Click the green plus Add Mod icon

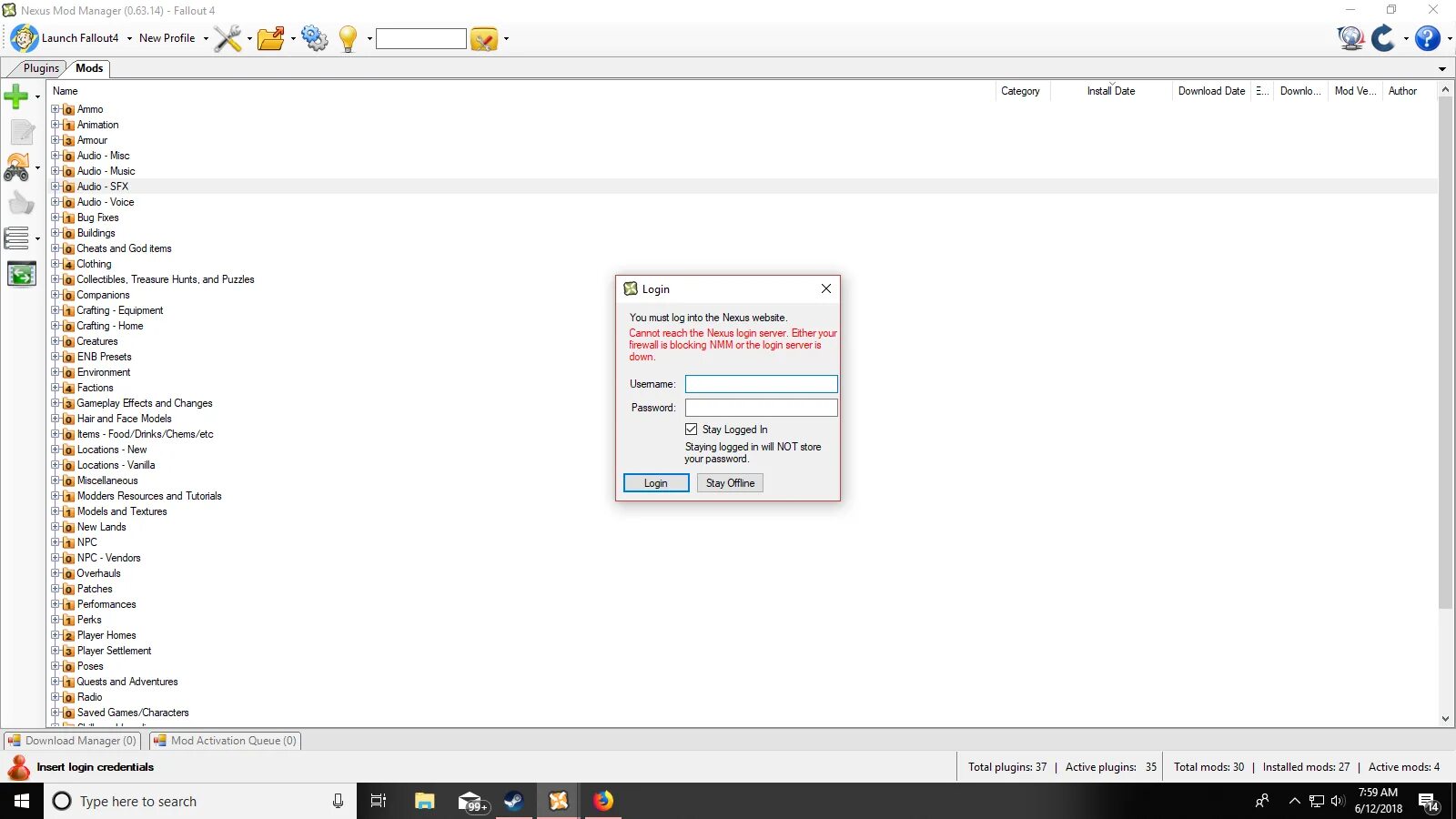pos(16,96)
